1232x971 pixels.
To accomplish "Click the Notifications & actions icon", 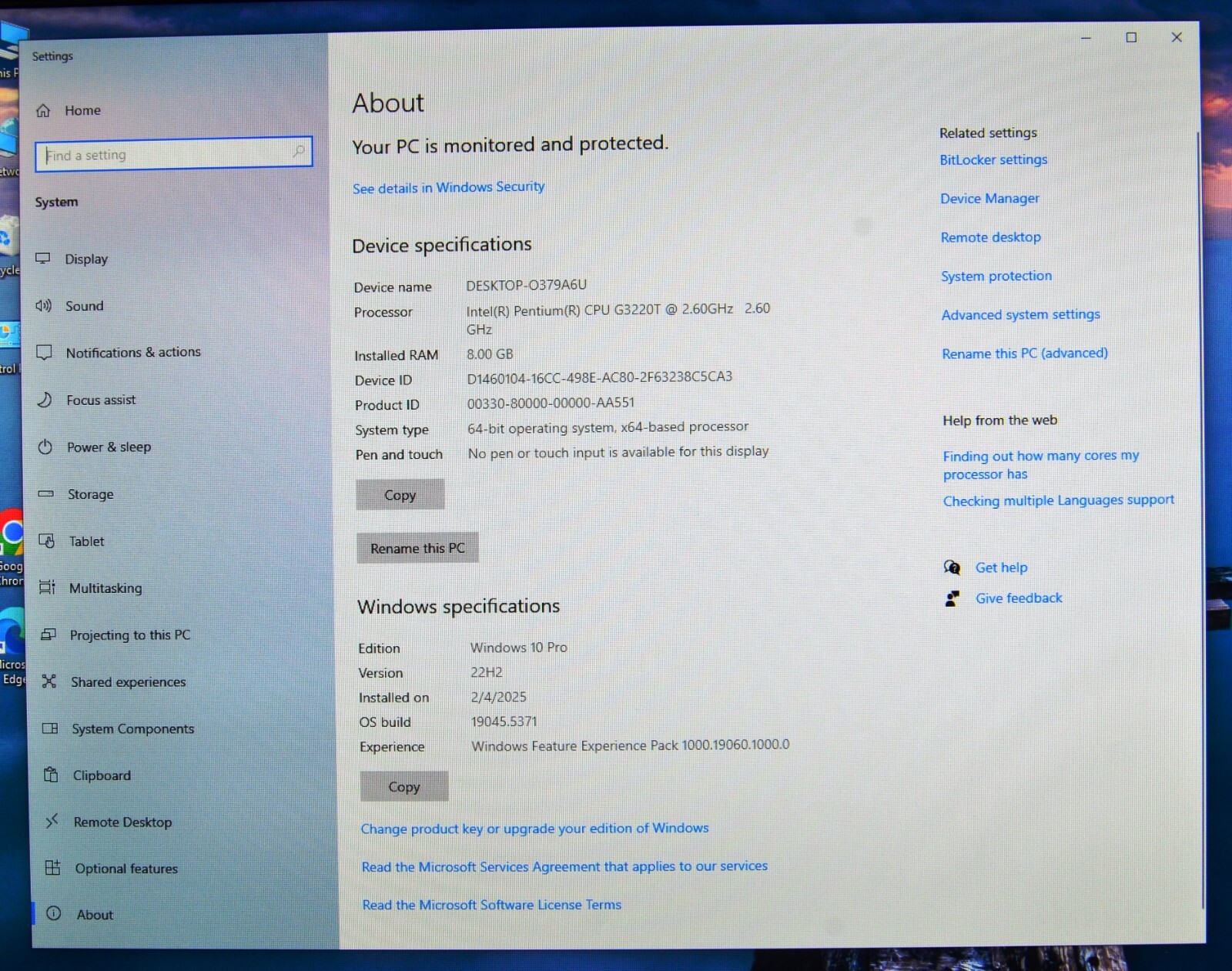I will (45, 352).
